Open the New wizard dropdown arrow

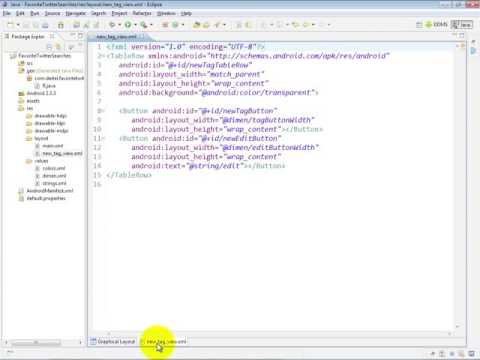[x=18, y=25]
